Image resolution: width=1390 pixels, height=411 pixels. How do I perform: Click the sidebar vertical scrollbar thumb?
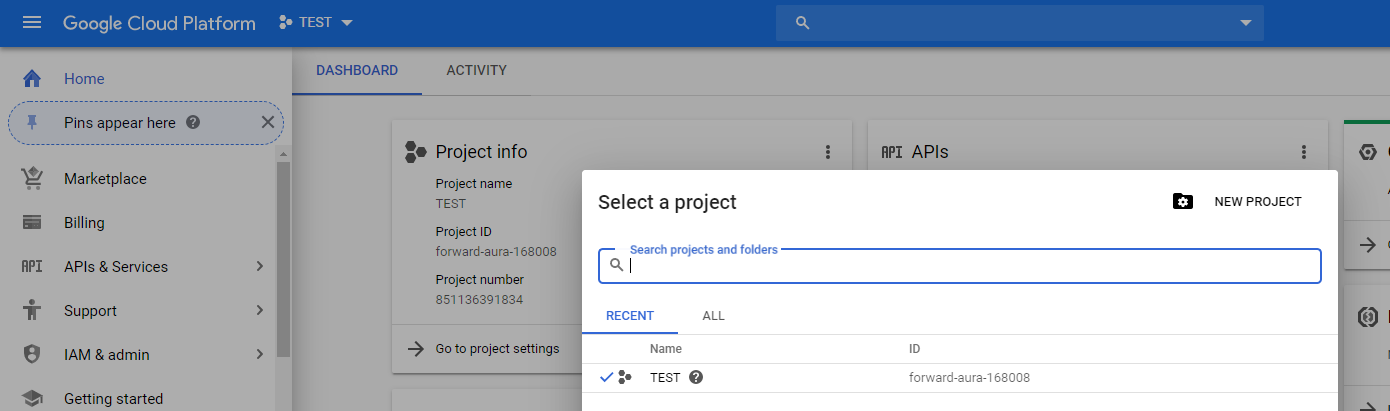tap(283, 258)
